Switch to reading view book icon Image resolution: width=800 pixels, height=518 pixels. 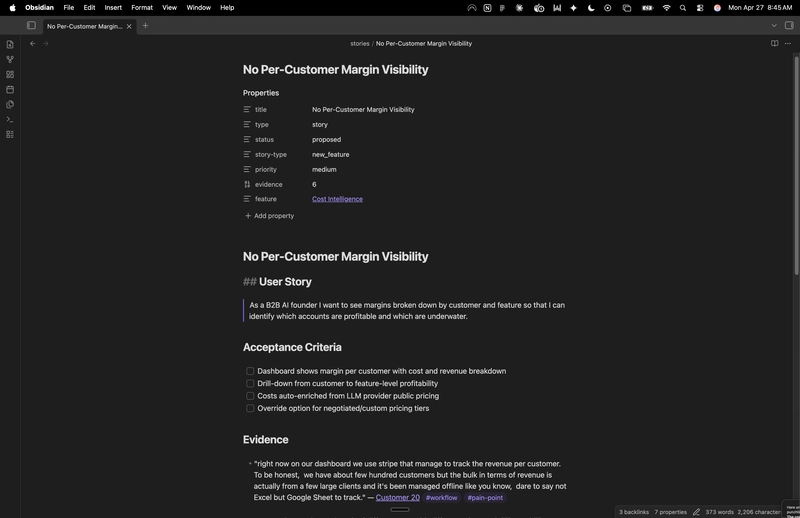tap(774, 43)
